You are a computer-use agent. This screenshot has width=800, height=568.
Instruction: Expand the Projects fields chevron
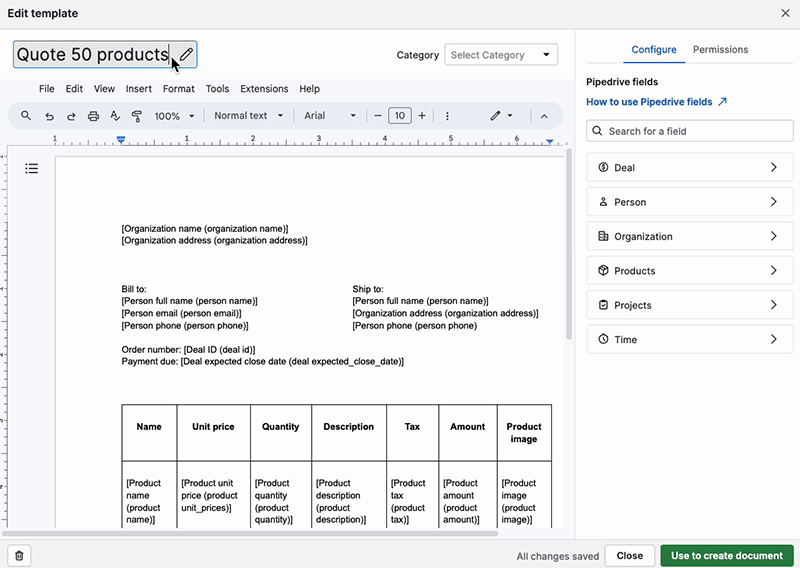point(773,305)
